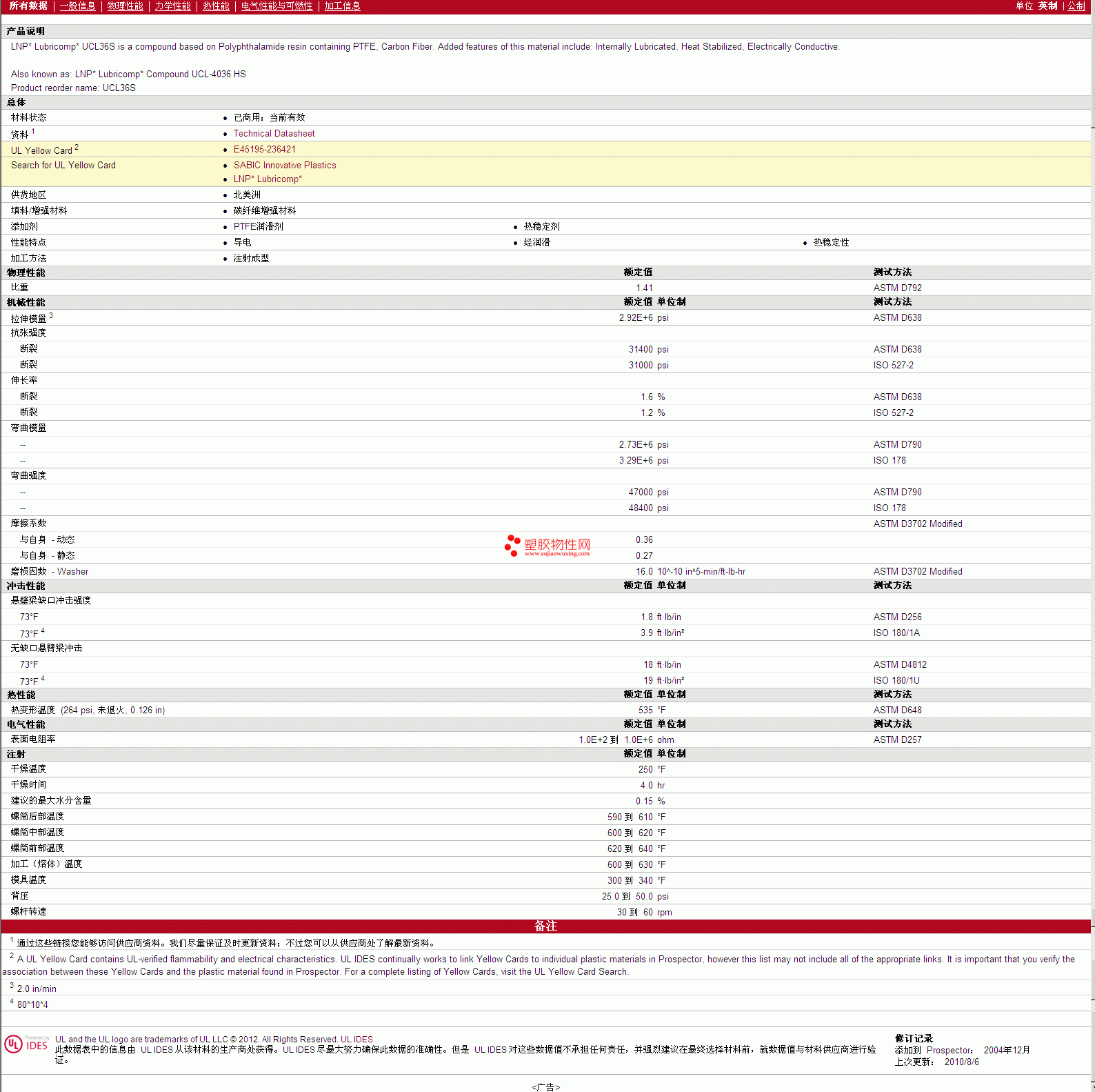Image resolution: width=1095 pixels, height=1092 pixels.
Task: Click the <广告> label at page bottom
Action: tap(545, 1087)
